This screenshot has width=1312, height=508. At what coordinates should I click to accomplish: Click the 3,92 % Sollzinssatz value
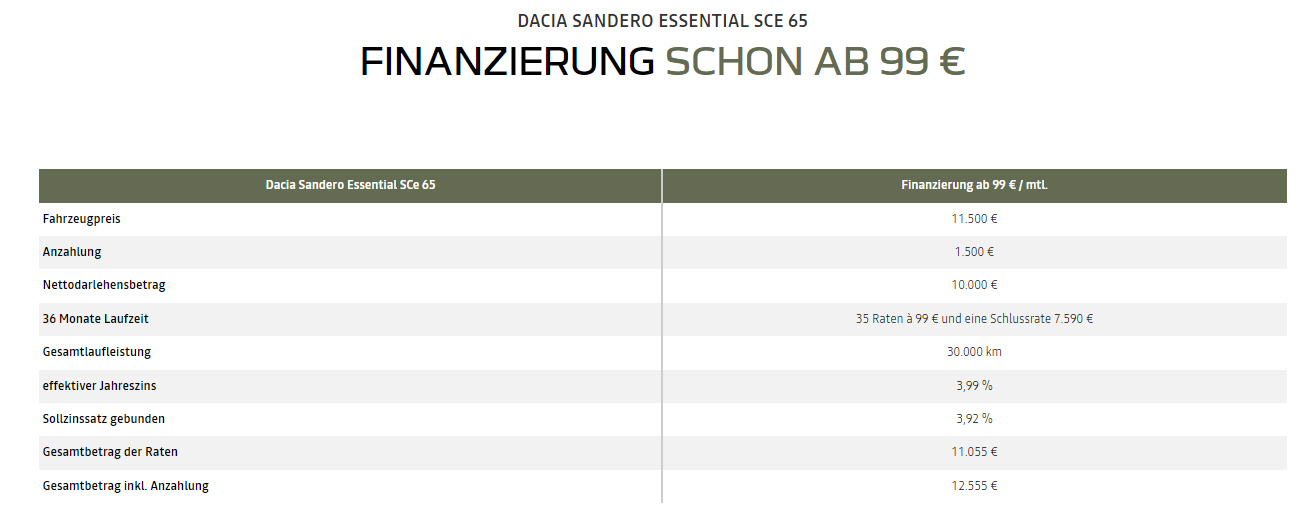point(975,419)
